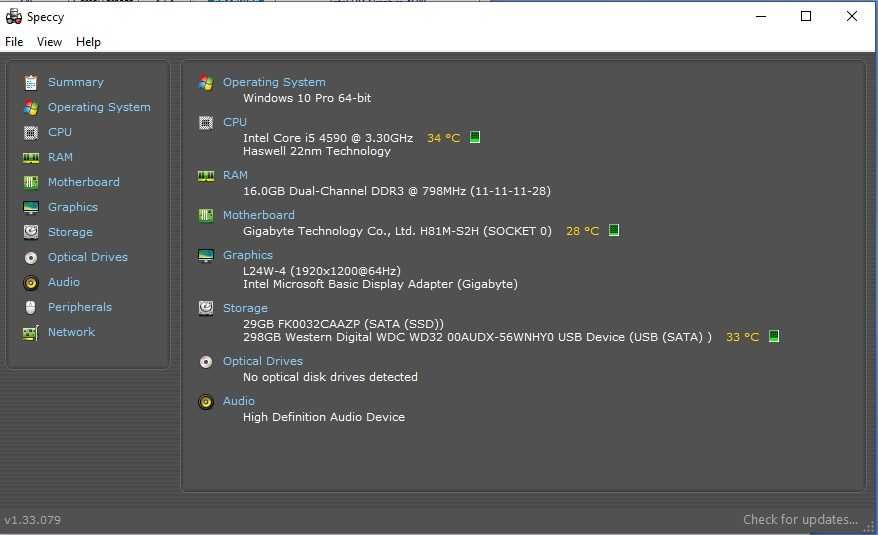Image resolution: width=878 pixels, height=535 pixels.
Task: Select Peripherals in the sidebar
Action: tap(80, 307)
